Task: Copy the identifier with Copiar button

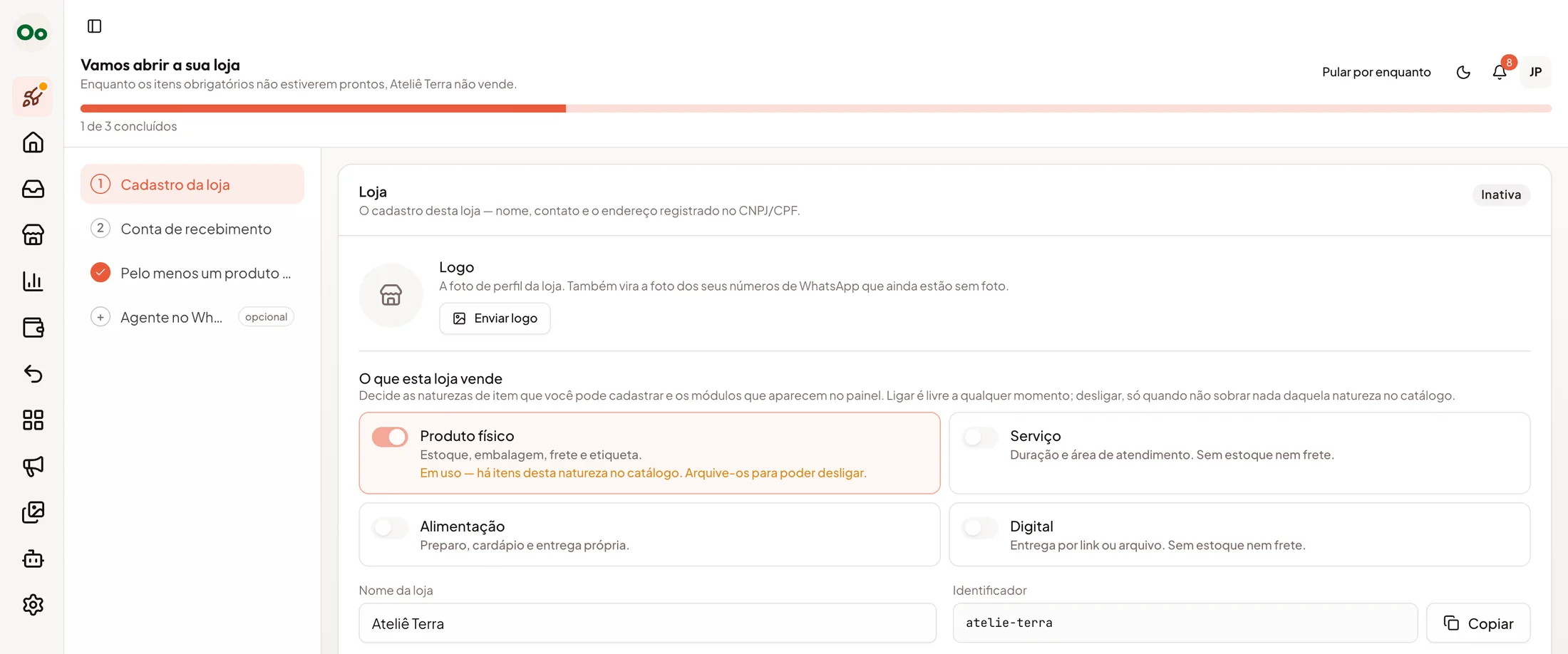Action: 1478,623
